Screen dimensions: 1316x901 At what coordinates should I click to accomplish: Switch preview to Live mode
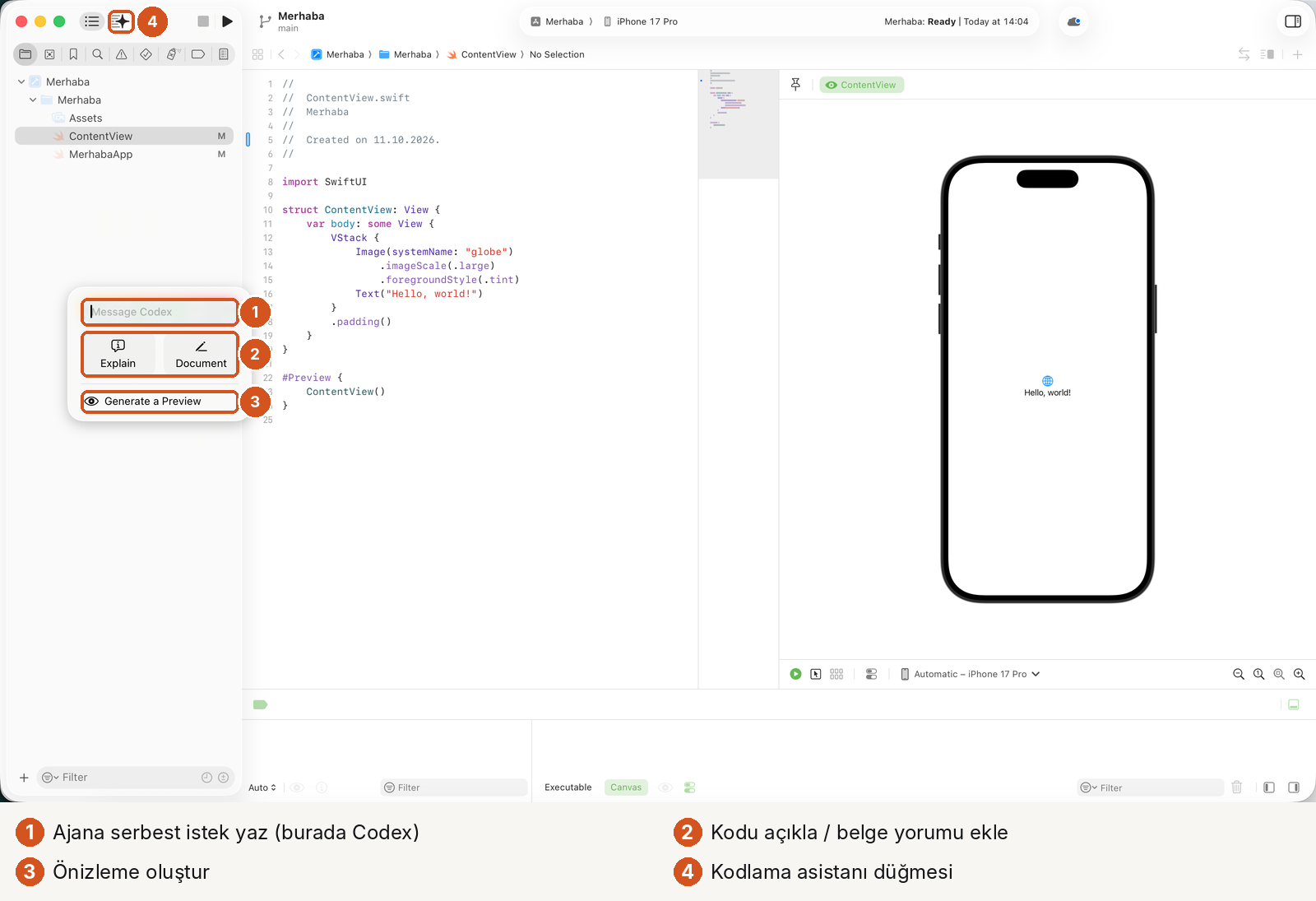click(x=795, y=674)
